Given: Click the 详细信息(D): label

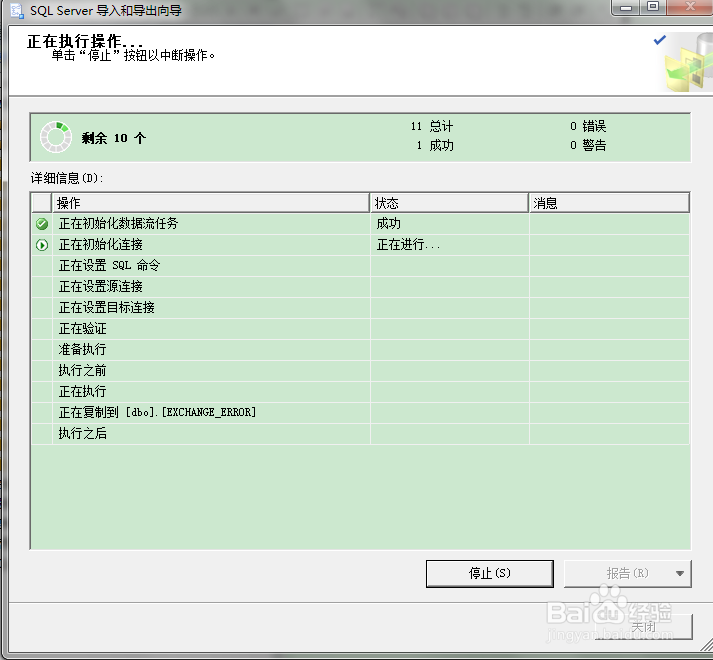Looking at the screenshot, I should pyautogui.click(x=67, y=178).
